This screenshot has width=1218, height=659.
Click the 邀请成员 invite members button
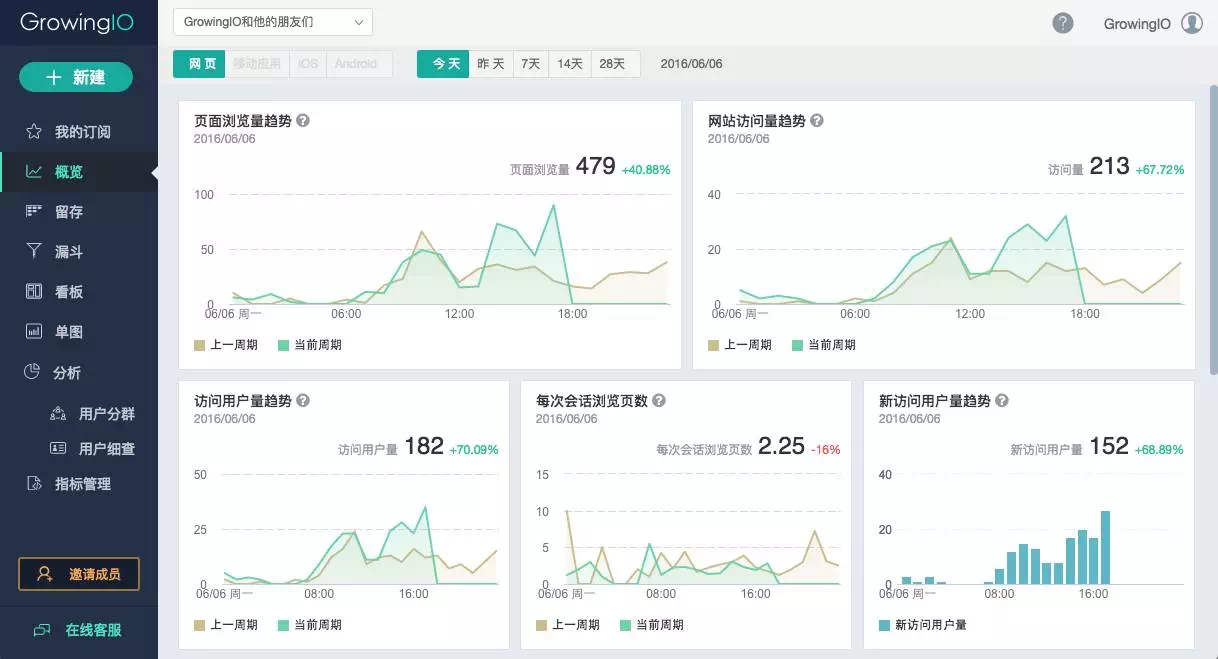79,573
